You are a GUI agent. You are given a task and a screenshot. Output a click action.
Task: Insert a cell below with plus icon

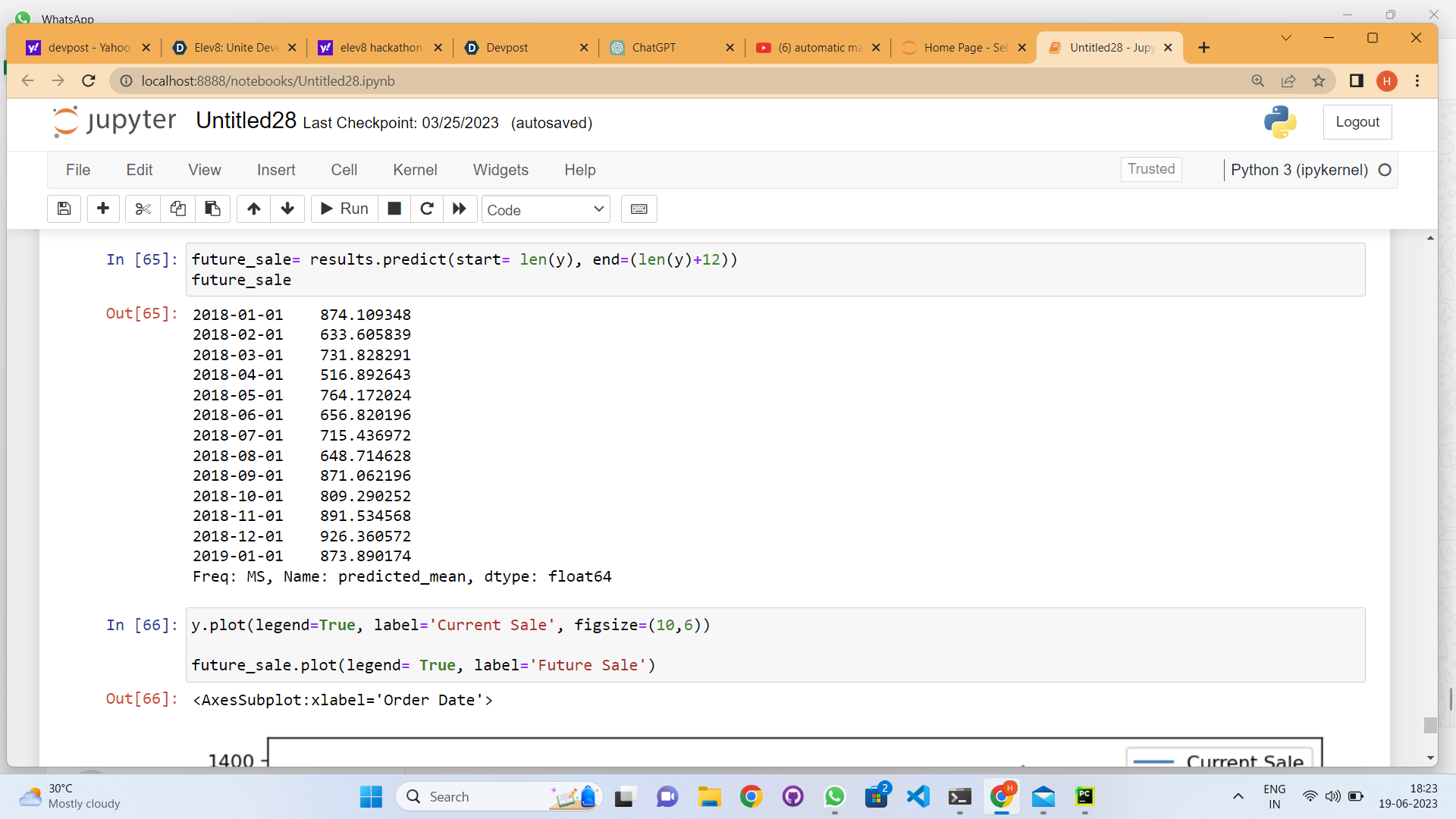103,209
